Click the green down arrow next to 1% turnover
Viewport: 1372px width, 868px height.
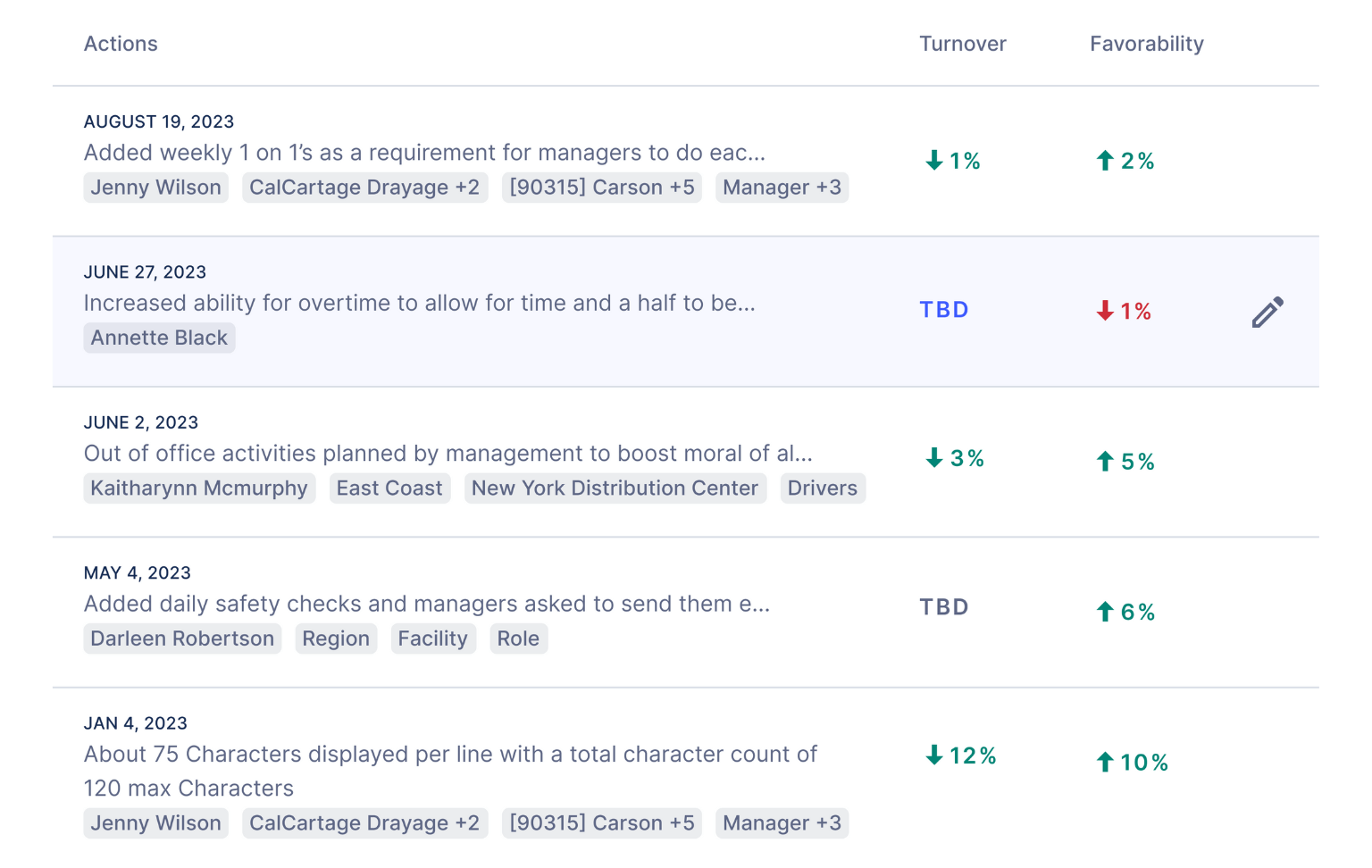(x=933, y=159)
